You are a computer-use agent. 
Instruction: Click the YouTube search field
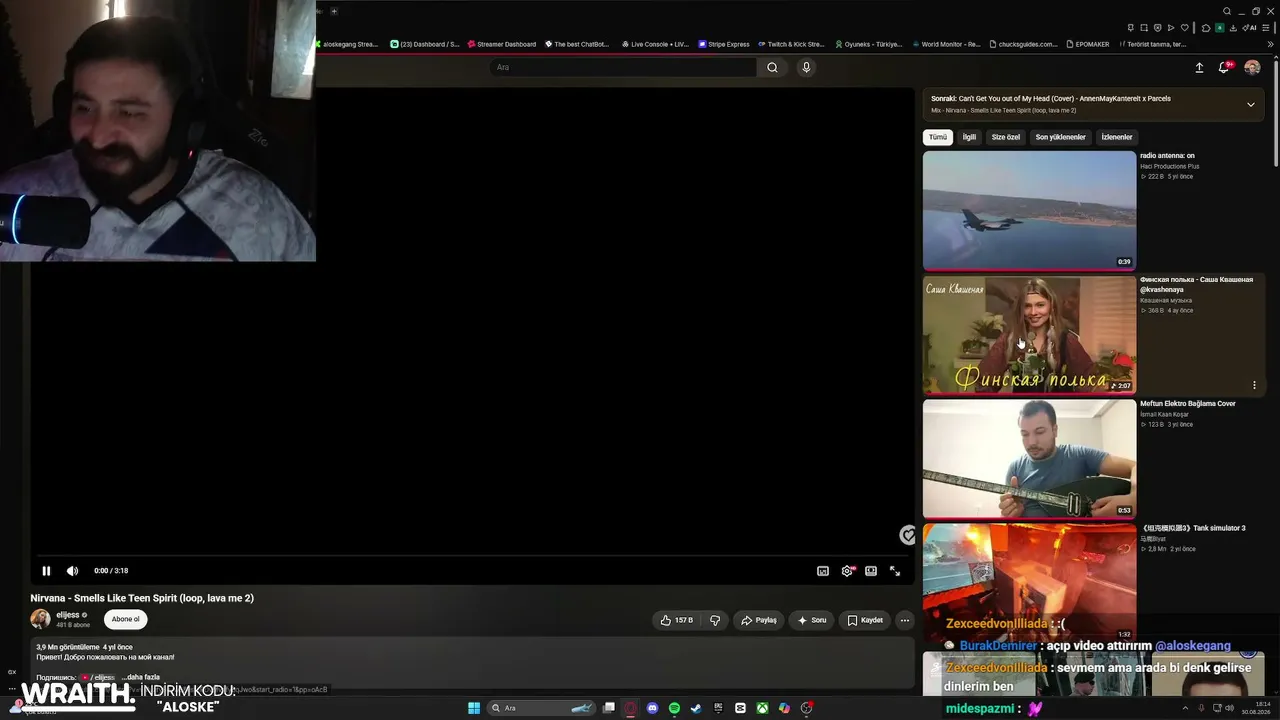pos(623,67)
